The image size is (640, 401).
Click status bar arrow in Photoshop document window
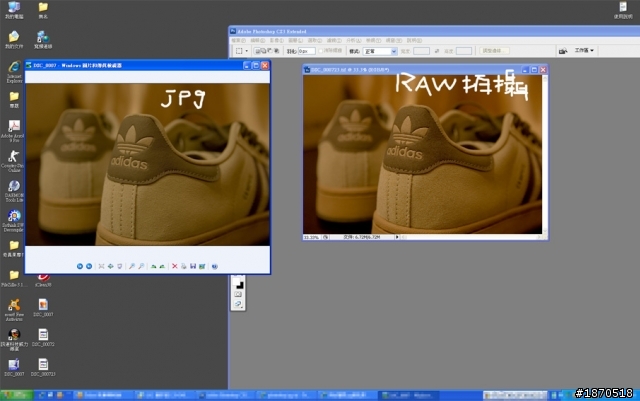pos(397,237)
